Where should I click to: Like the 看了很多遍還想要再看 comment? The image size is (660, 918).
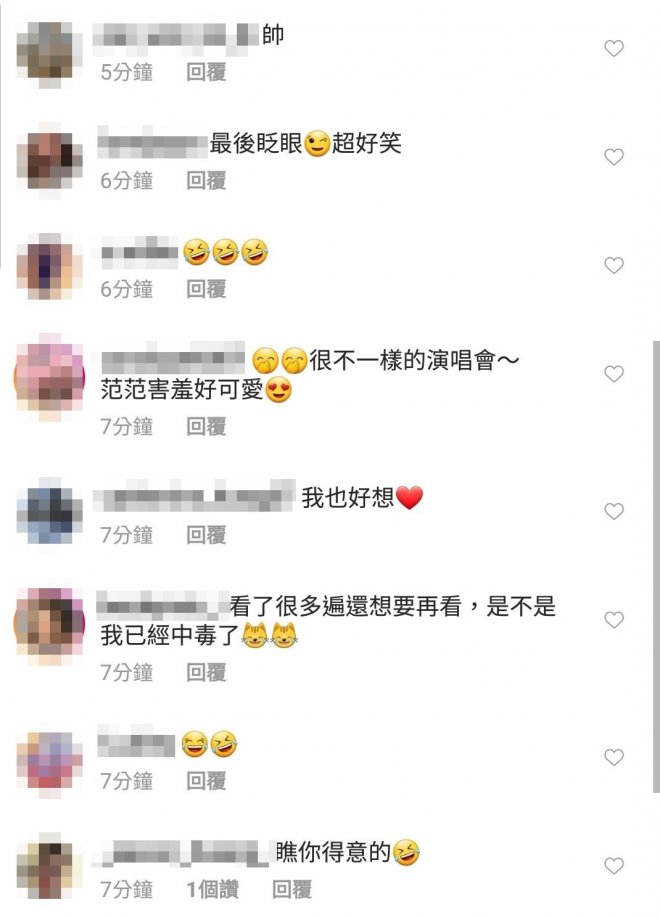tap(614, 619)
